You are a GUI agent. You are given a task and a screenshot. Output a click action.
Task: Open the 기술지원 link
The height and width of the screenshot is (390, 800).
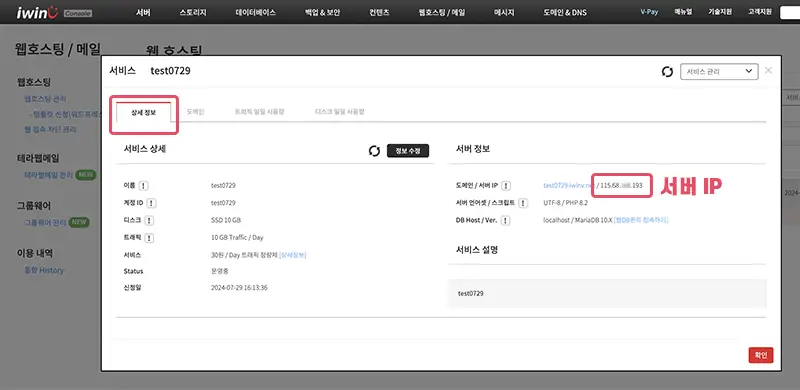719,12
